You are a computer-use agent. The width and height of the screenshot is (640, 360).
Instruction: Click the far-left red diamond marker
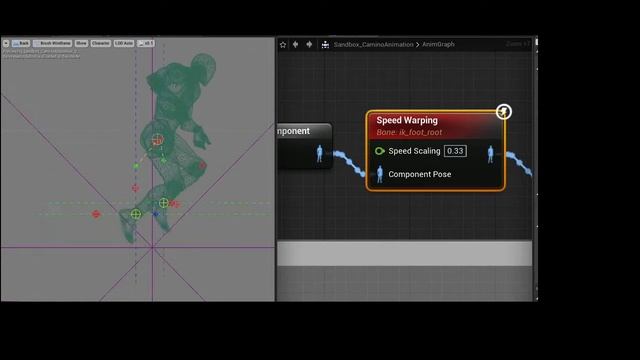click(96, 214)
